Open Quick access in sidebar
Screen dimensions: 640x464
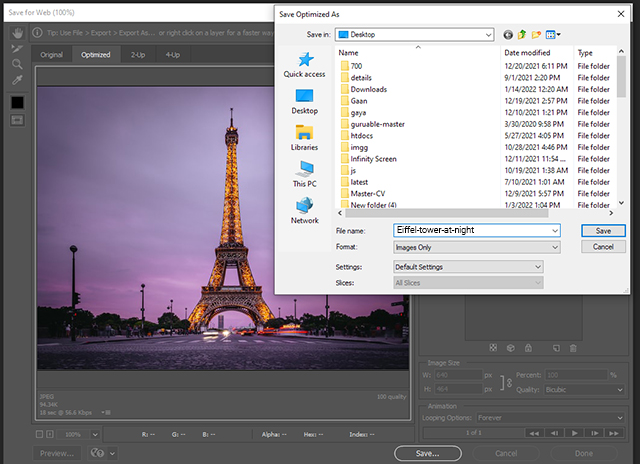[304, 65]
